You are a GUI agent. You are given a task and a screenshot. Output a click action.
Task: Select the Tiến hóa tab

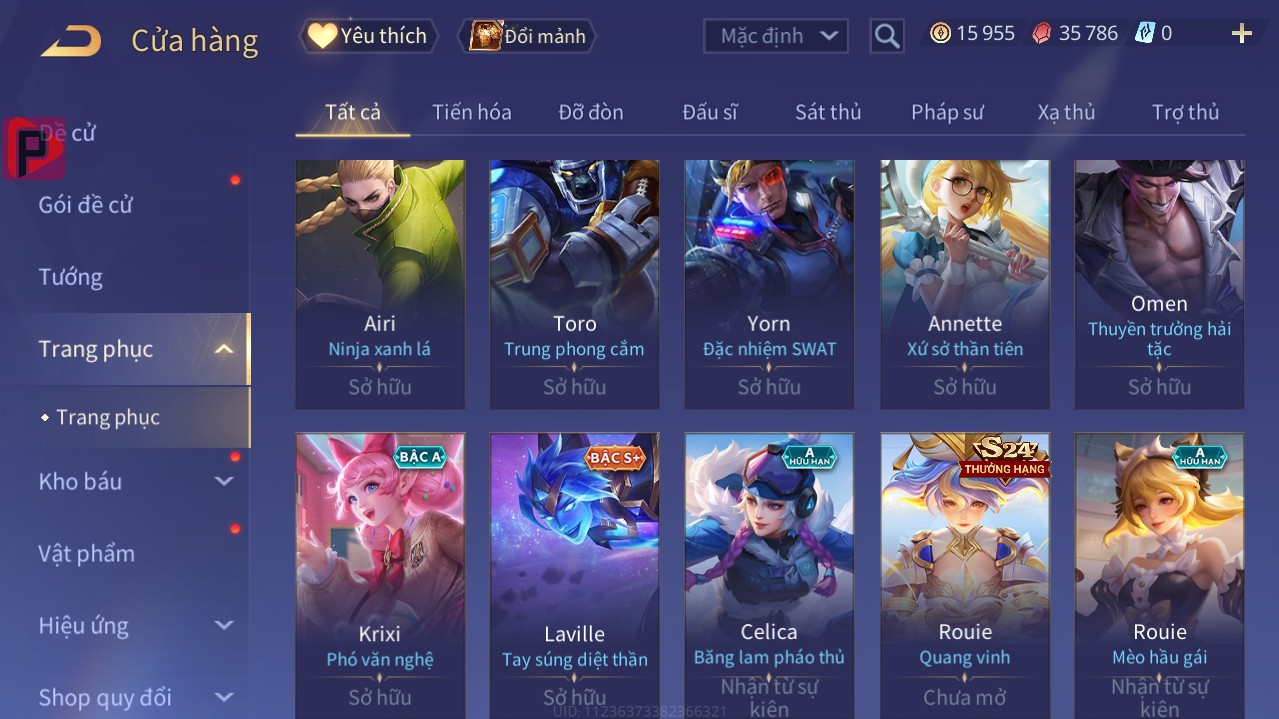tap(471, 112)
